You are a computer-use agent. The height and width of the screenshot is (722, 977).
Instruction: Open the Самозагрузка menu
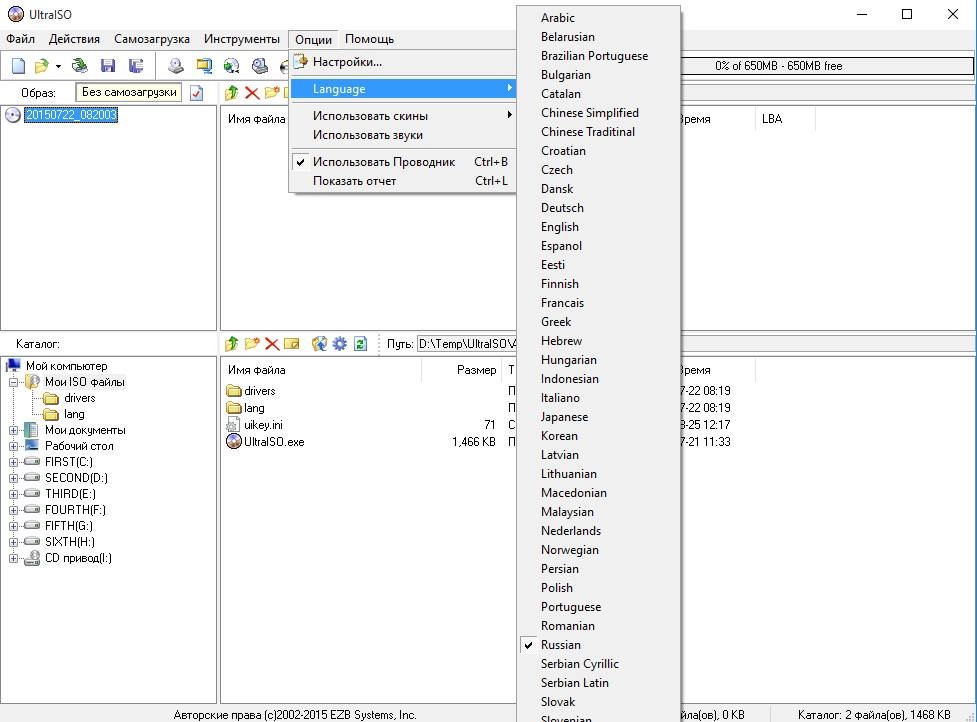pyautogui.click(x=151, y=39)
